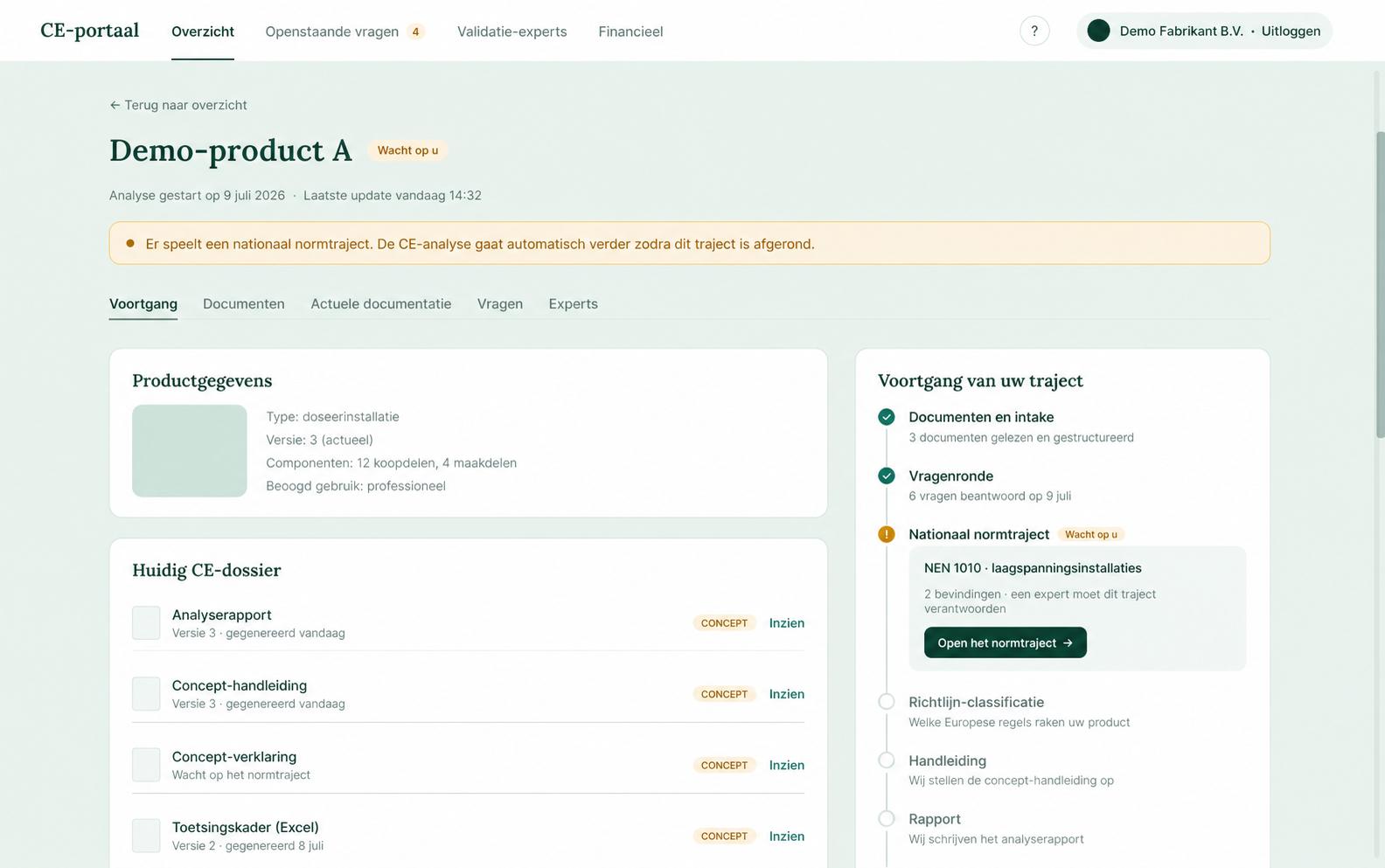1385x868 pixels.
Task: Click Inzien for the Concept-verklaring
Action: pos(787,765)
